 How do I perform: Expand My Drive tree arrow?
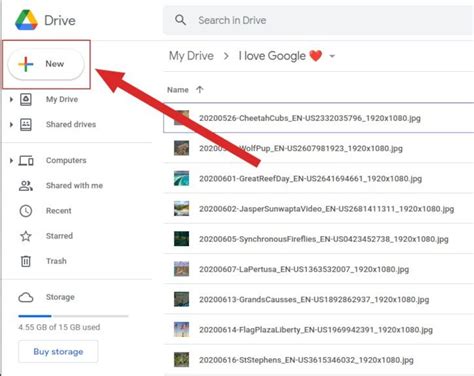11,99
